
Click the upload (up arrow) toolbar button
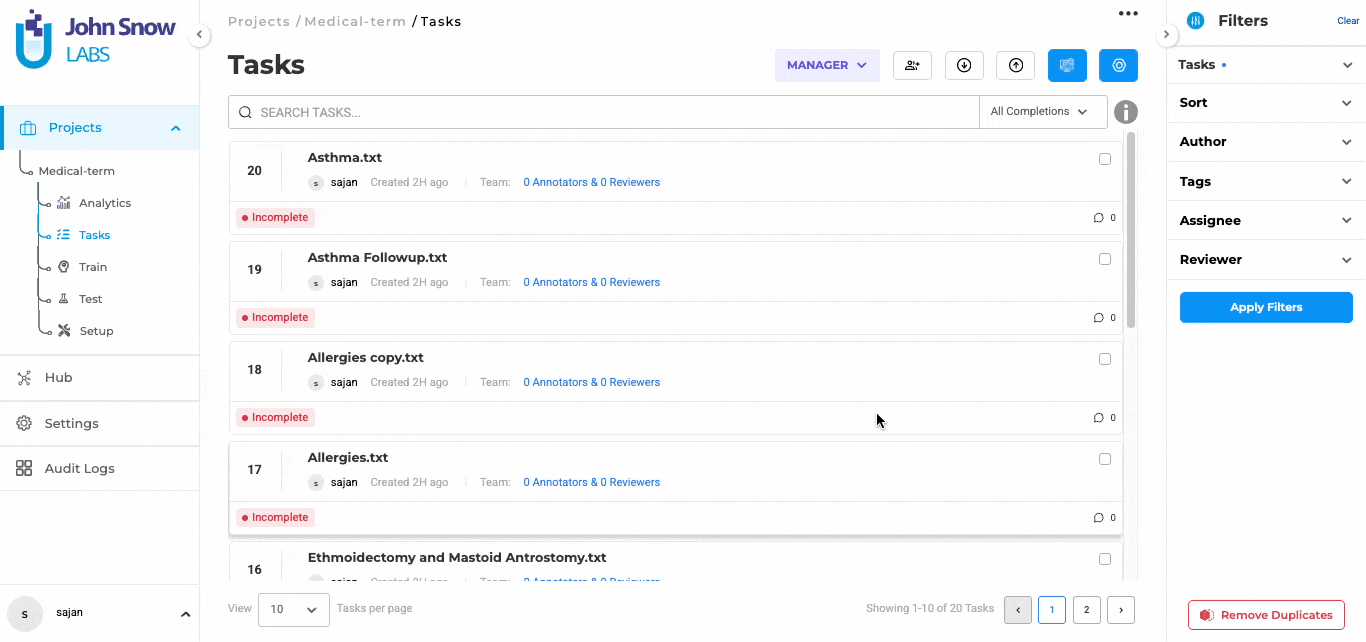pos(1016,65)
